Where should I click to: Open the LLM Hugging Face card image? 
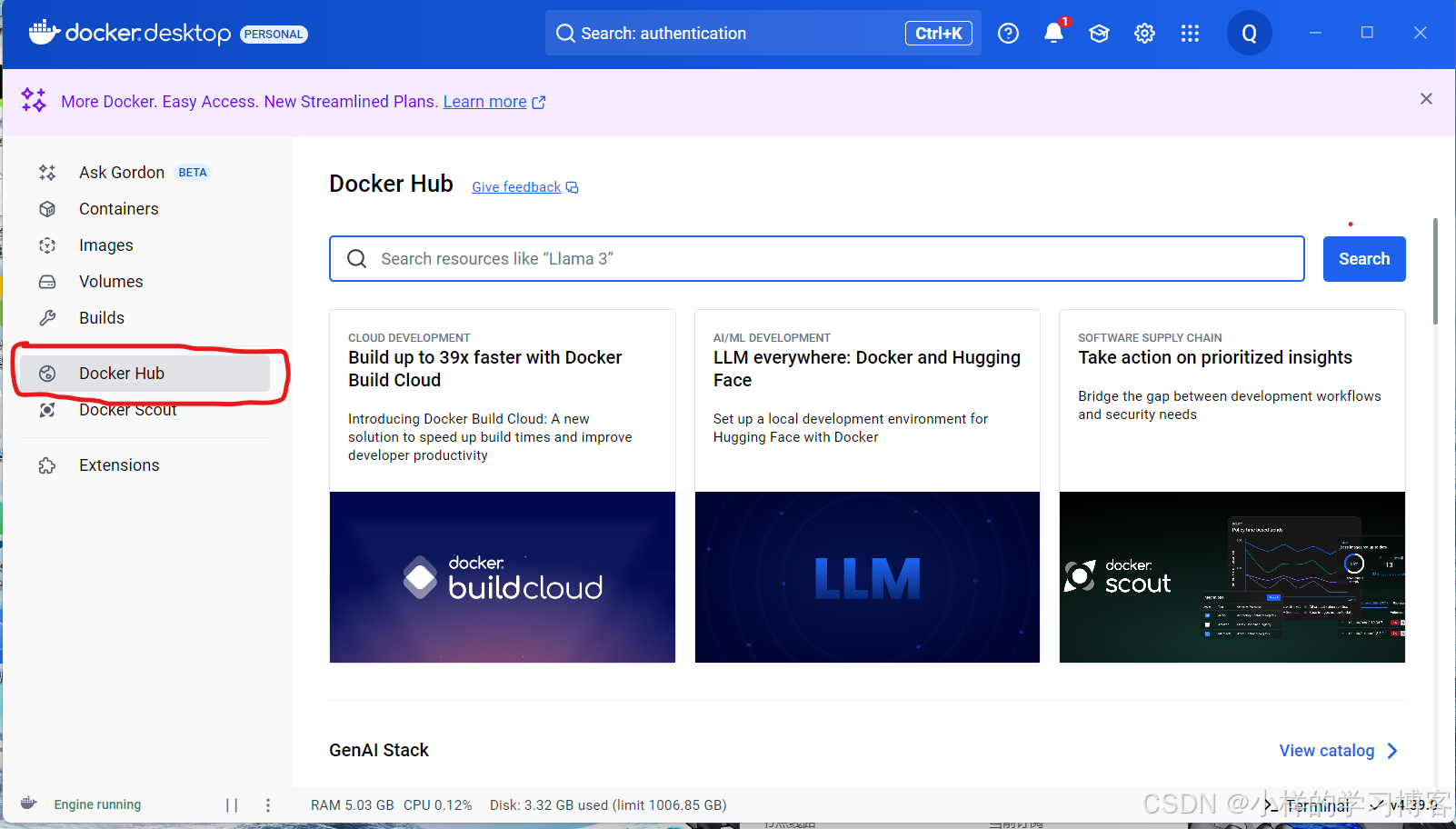pyautogui.click(x=867, y=577)
